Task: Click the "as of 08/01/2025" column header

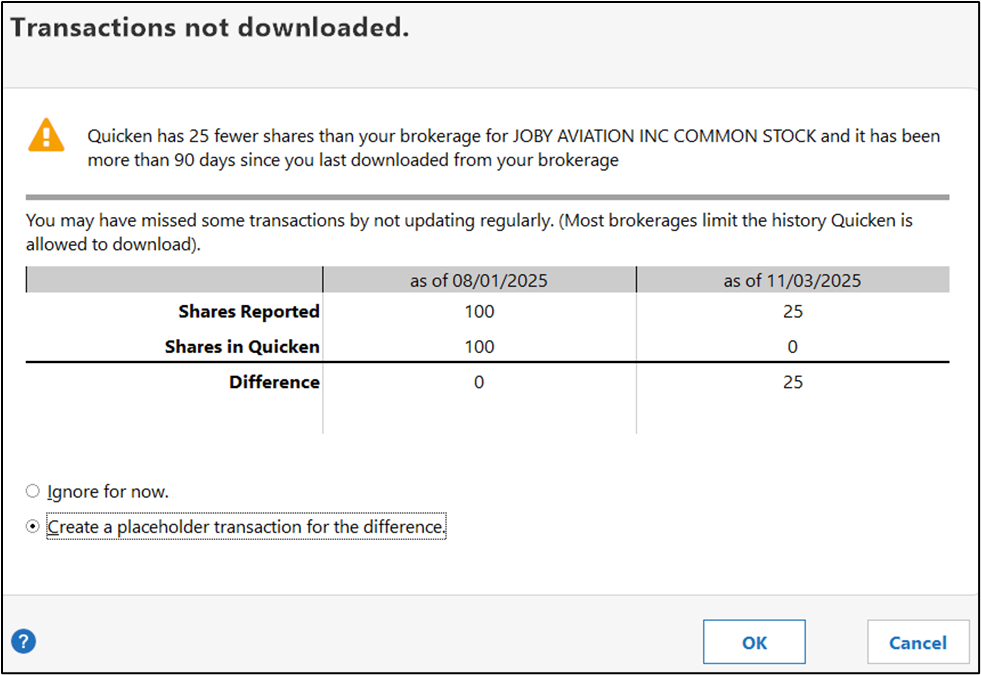Action: 479,281
